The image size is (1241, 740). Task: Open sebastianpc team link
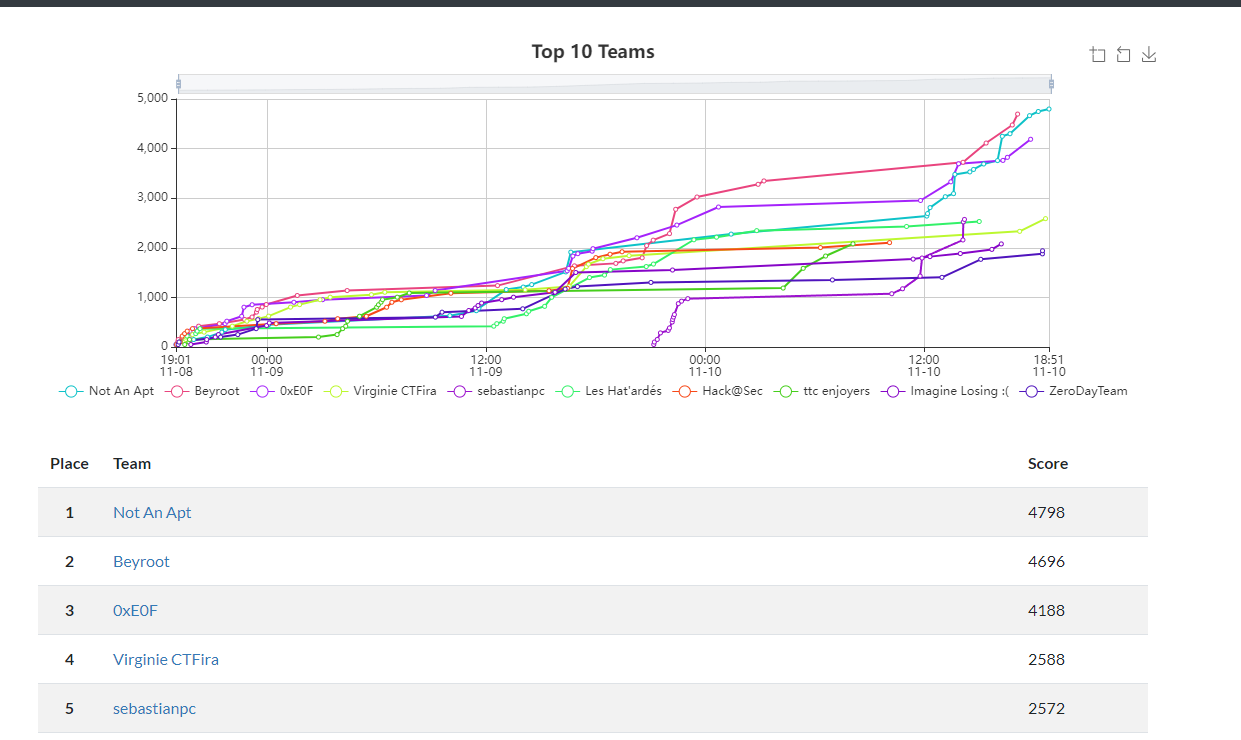154,708
